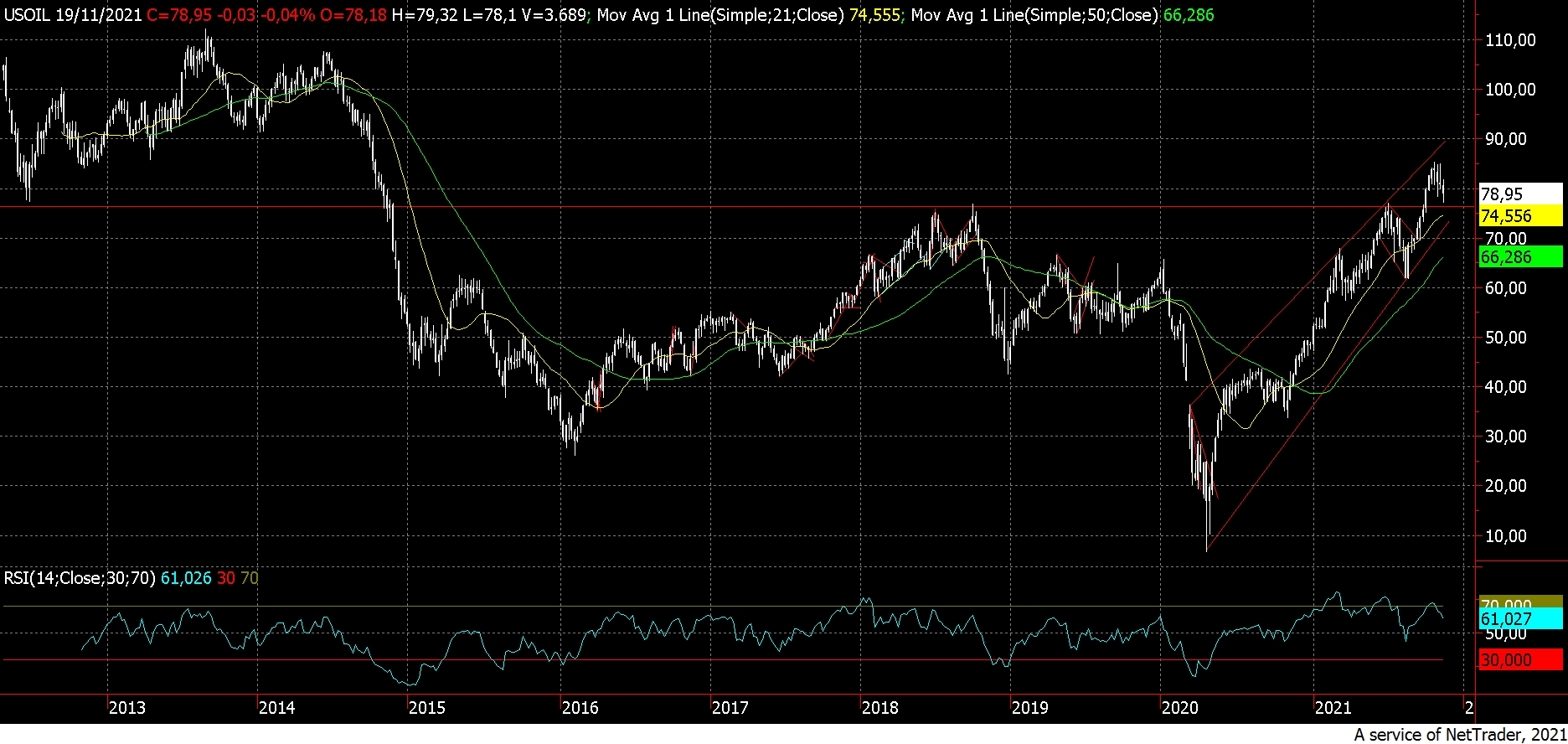1568x744 pixels.
Task: Click the 'A service of NetTrader, 2021' text
Action: pyautogui.click(x=1459, y=735)
